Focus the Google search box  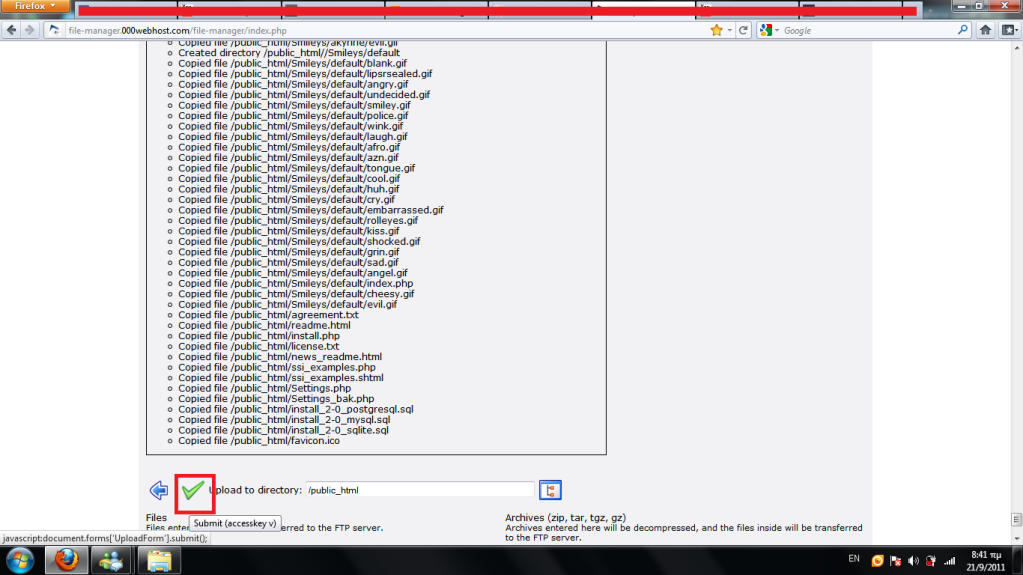pos(868,30)
